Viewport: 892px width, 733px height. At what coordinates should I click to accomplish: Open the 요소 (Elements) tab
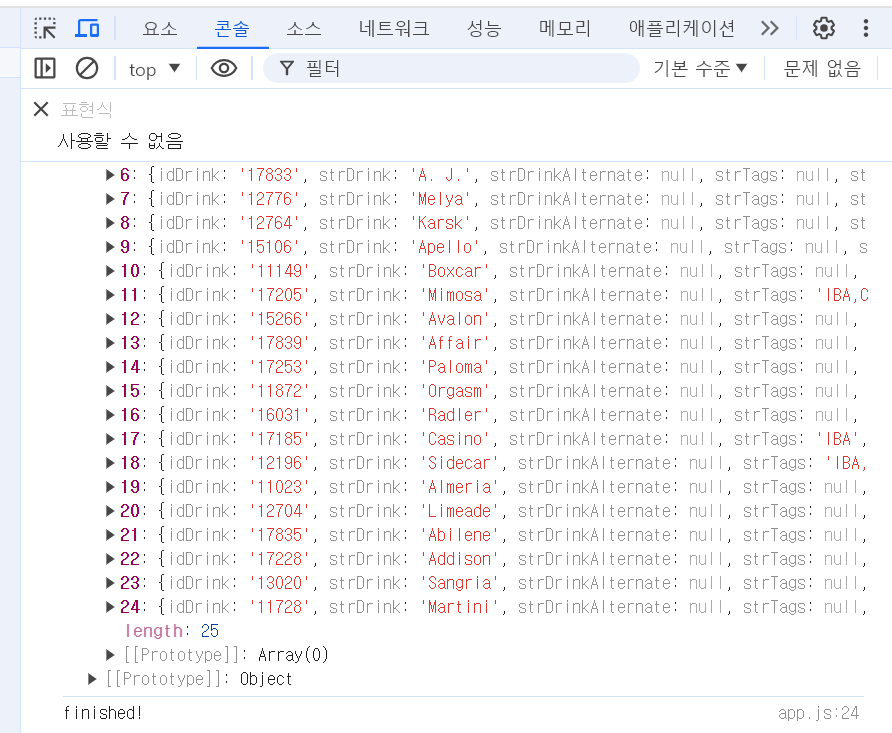[x=160, y=28]
